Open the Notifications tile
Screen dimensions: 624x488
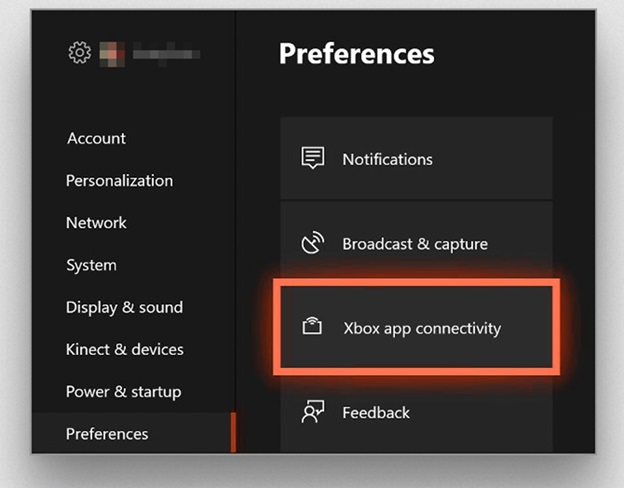416,158
